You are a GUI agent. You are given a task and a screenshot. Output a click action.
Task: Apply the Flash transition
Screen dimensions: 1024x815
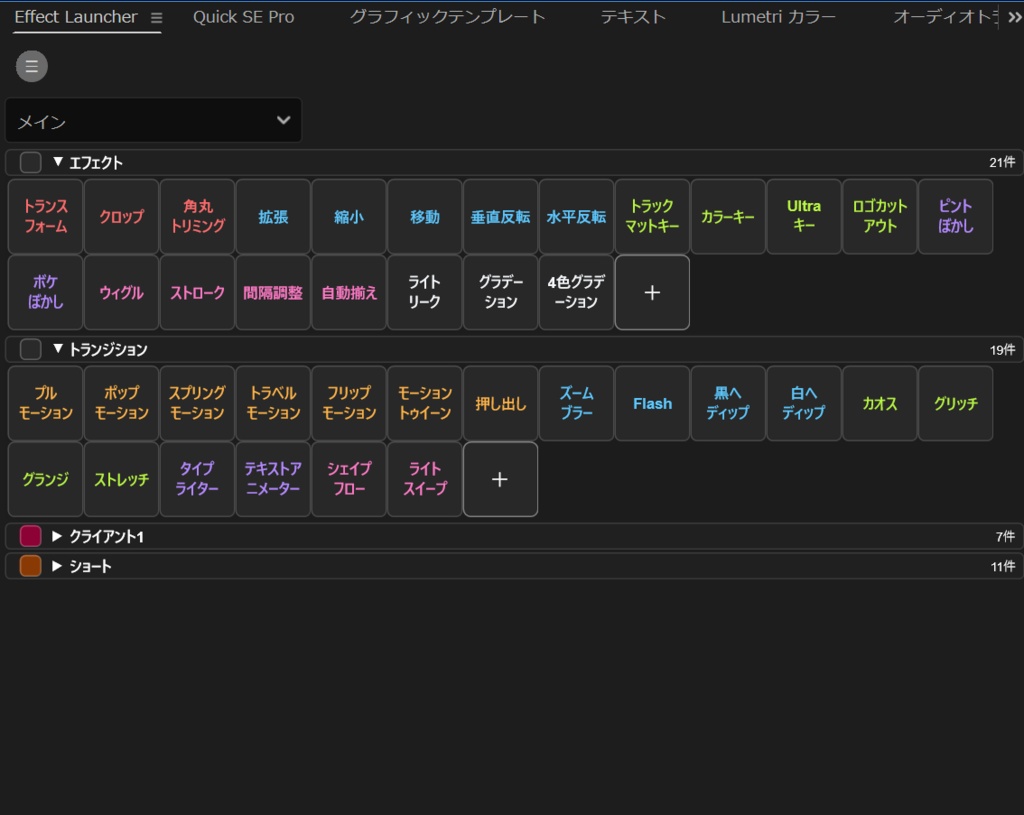pyautogui.click(x=652, y=403)
